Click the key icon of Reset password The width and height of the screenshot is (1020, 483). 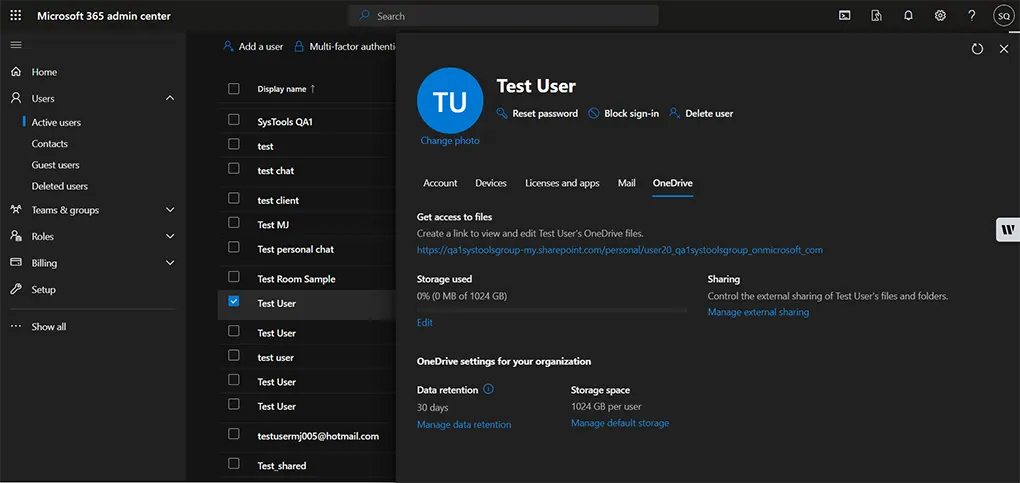coord(502,113)
